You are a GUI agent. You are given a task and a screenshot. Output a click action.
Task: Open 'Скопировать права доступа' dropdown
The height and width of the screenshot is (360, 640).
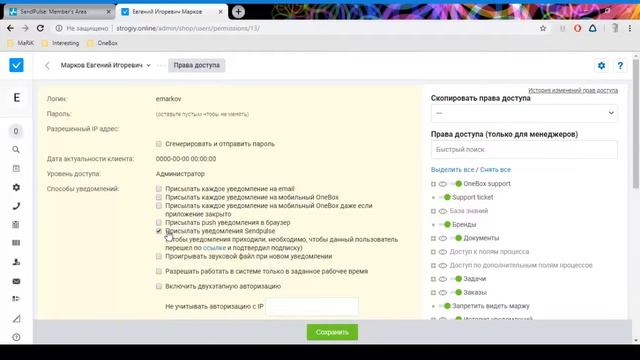coord(524,113)
